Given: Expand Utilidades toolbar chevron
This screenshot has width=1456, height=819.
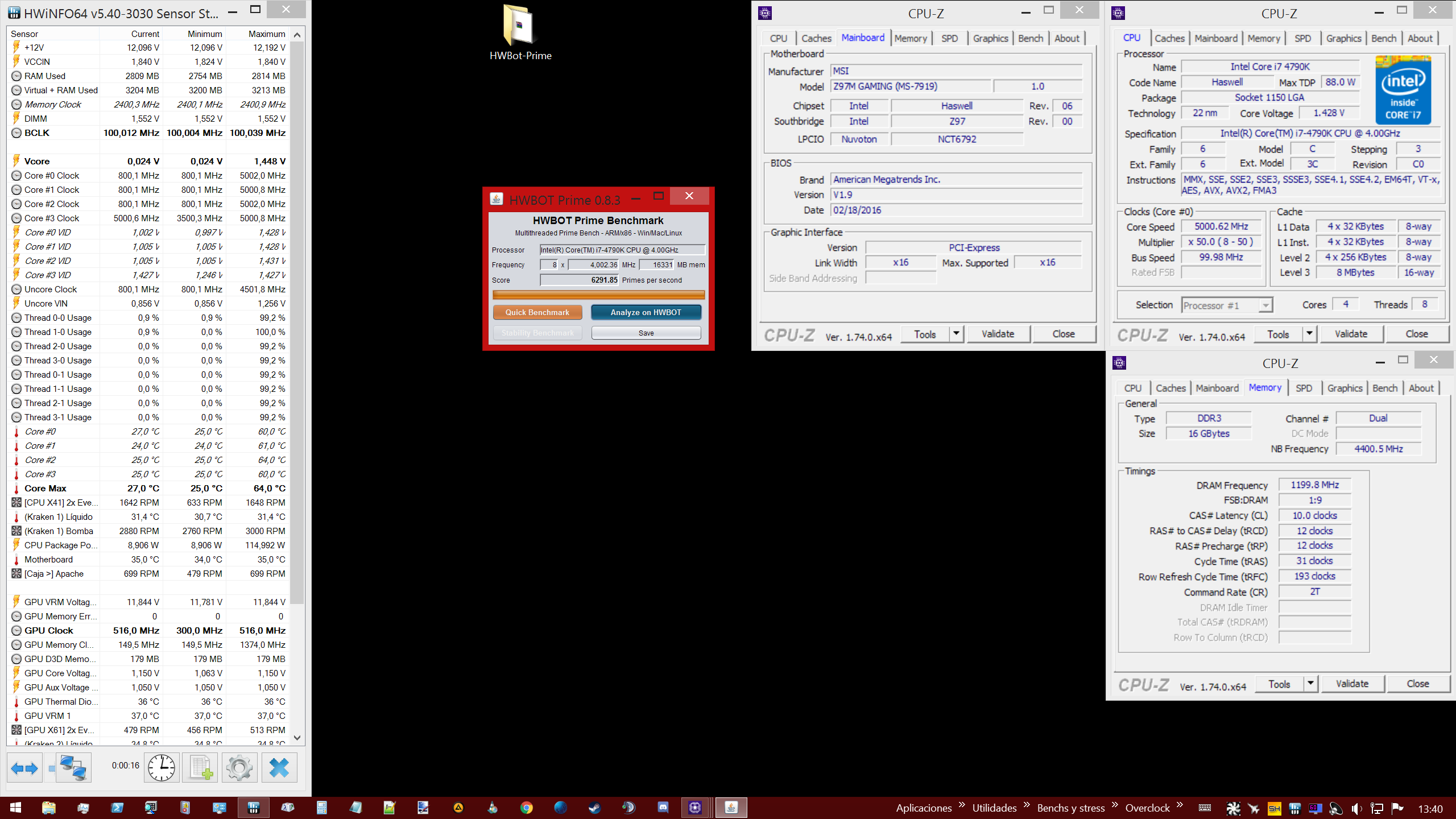Looking at the screenshot, I should pyautogui.click(x=1027, y=805).
